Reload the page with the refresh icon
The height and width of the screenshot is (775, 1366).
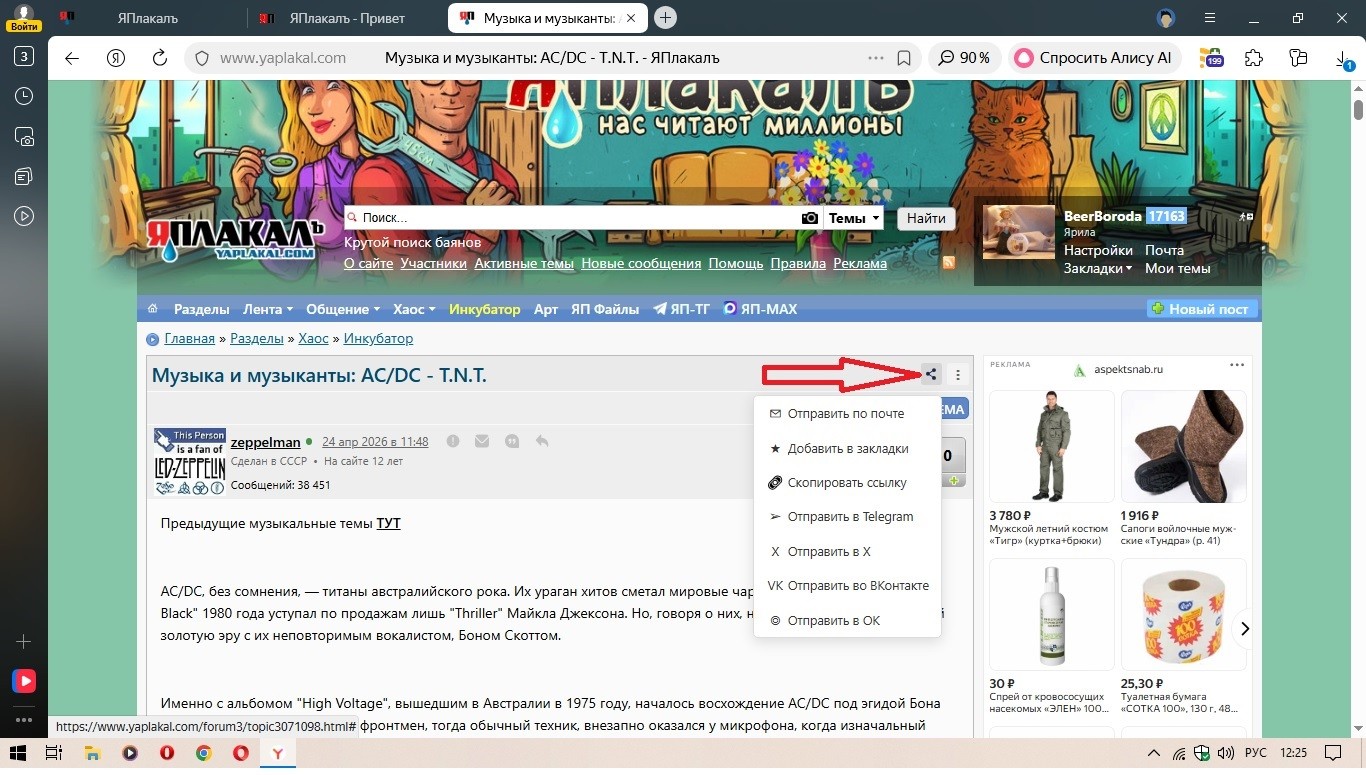159,58
